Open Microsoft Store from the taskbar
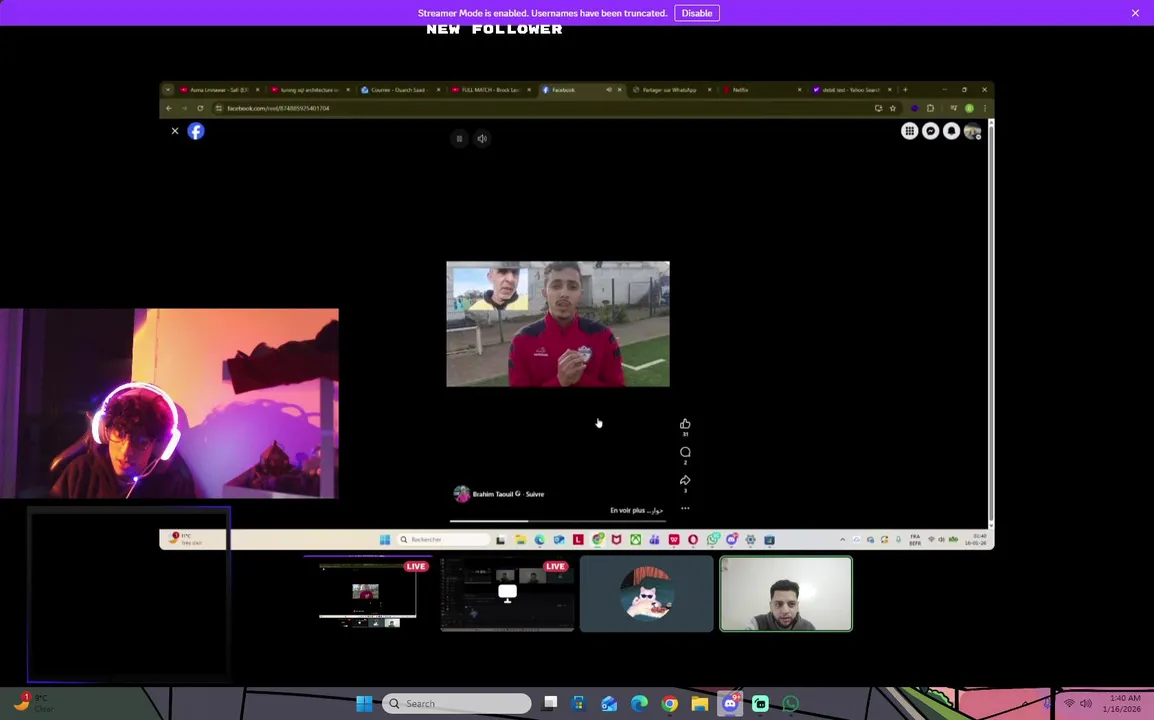1154x720 pixels. [x=578, y=704]
